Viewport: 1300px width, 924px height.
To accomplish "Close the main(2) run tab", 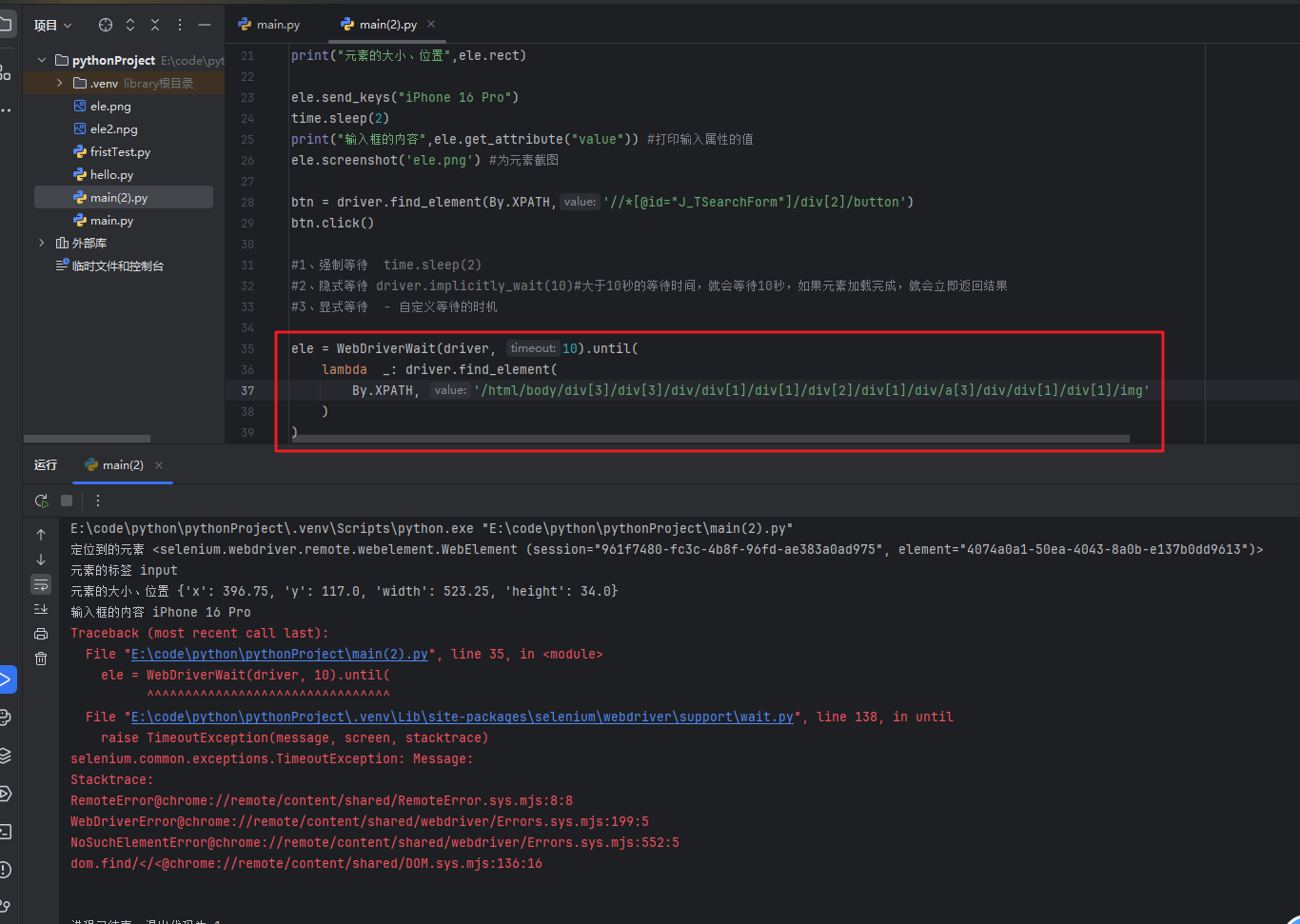I will point(159,465).
